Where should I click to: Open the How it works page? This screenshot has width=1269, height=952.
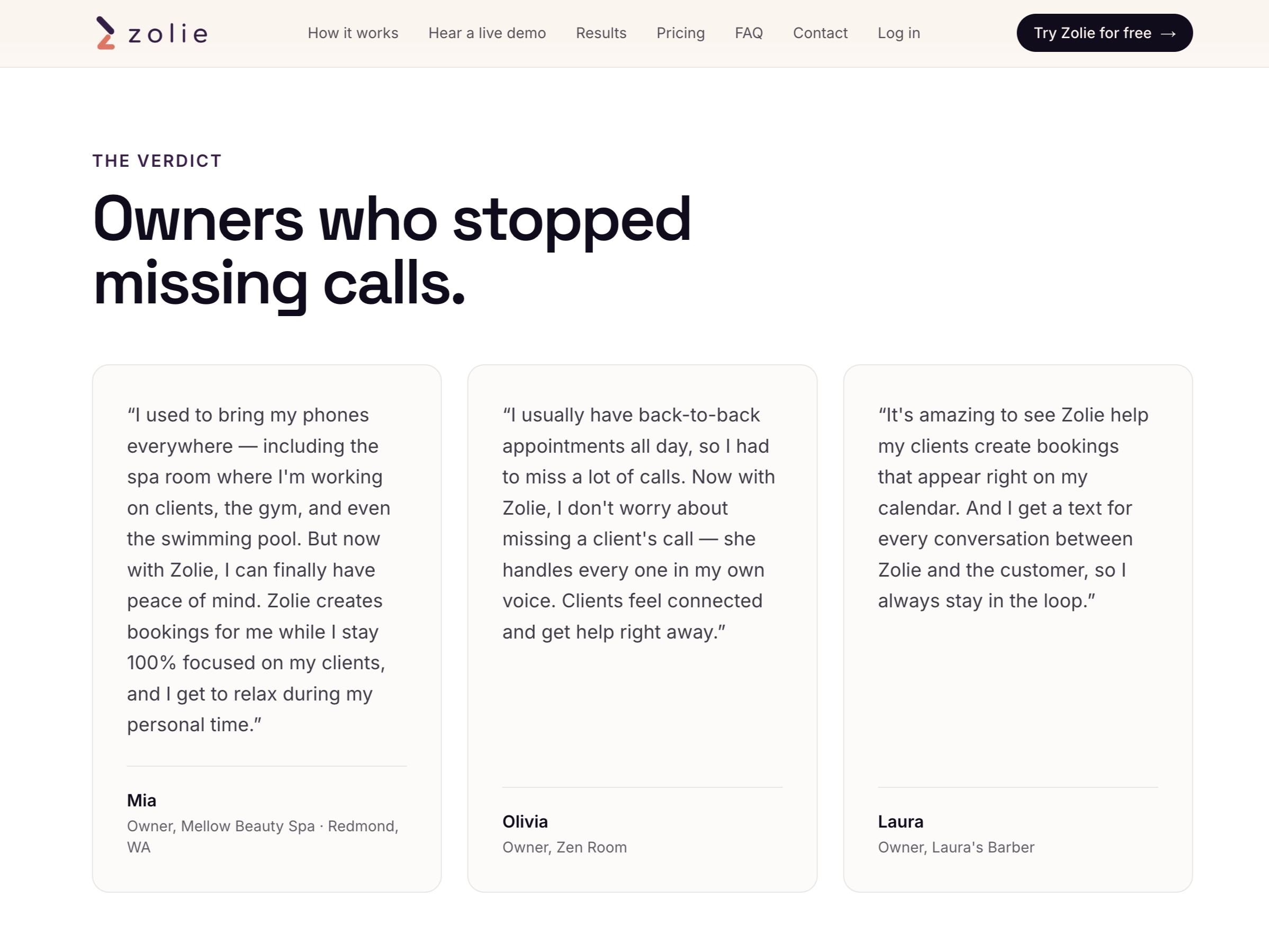click(x=353, y=33)
